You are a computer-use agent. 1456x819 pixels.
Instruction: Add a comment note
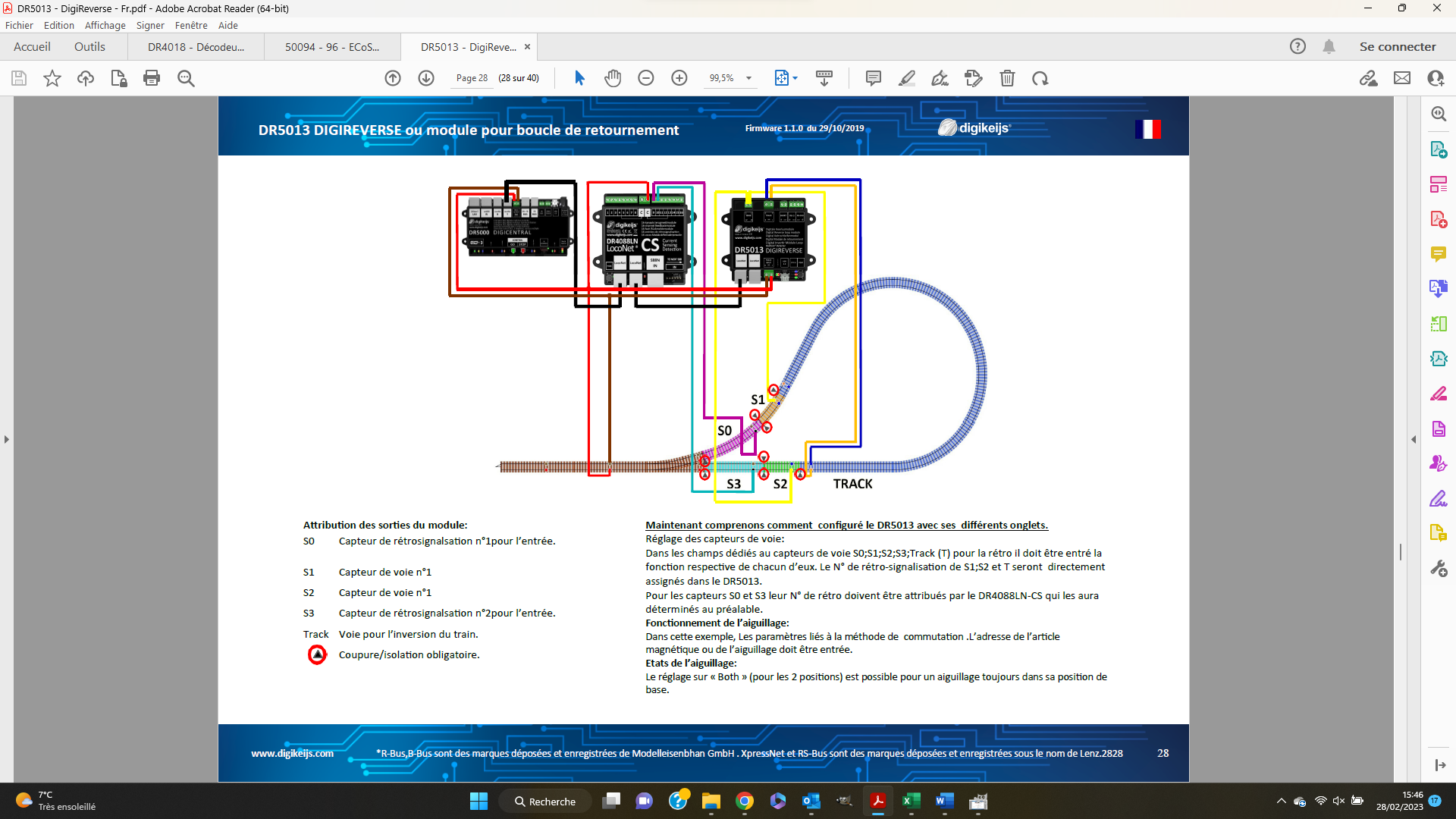coord(874,78)
